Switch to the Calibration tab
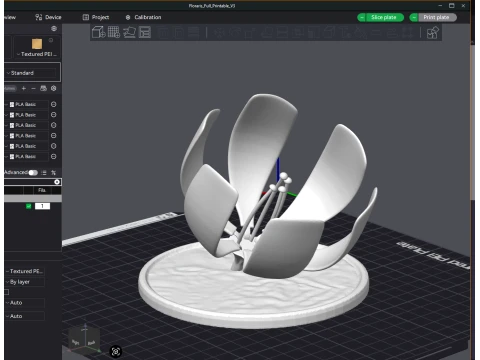The width and height of the screenshot is (480, 360). (x=143, y=17)
